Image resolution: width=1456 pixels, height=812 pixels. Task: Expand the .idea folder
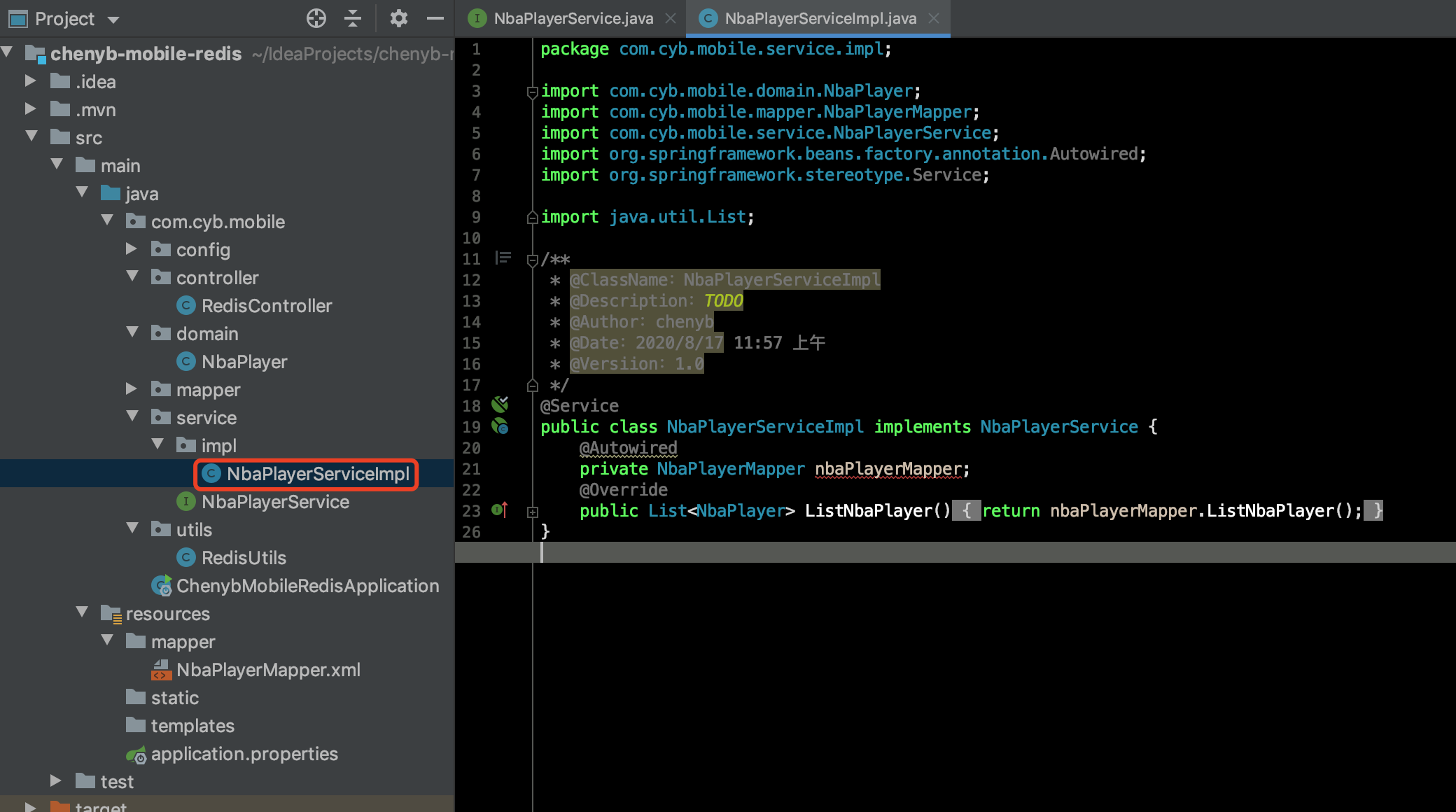tap(31, 80)
